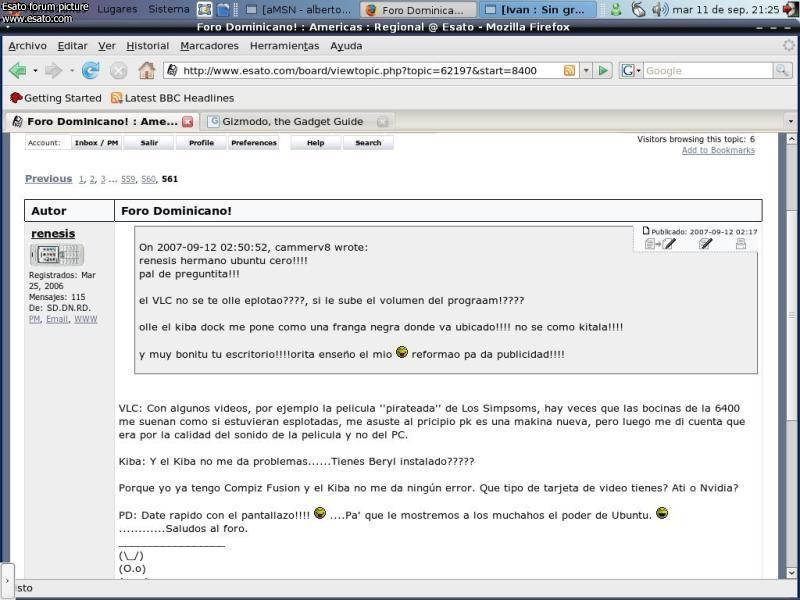Click the quote-reply icon on the post

pos(661,244)
